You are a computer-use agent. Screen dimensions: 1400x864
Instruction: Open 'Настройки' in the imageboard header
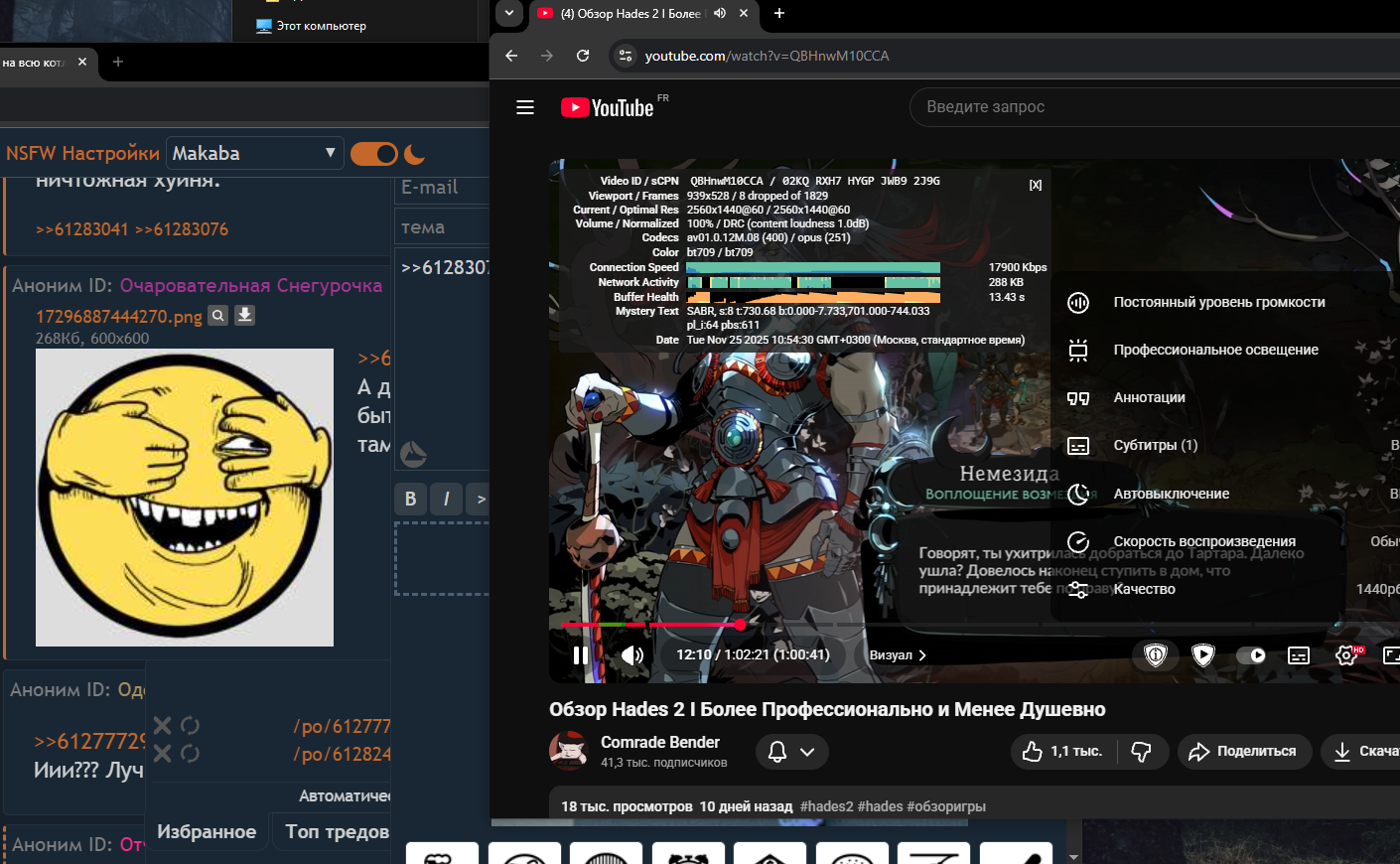110,153
